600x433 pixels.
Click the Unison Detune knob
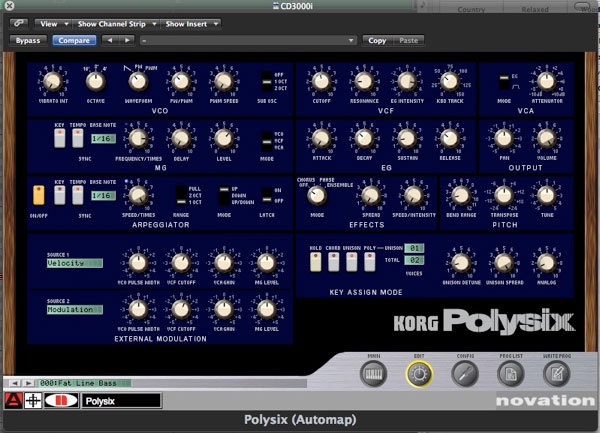click(461, 263)
